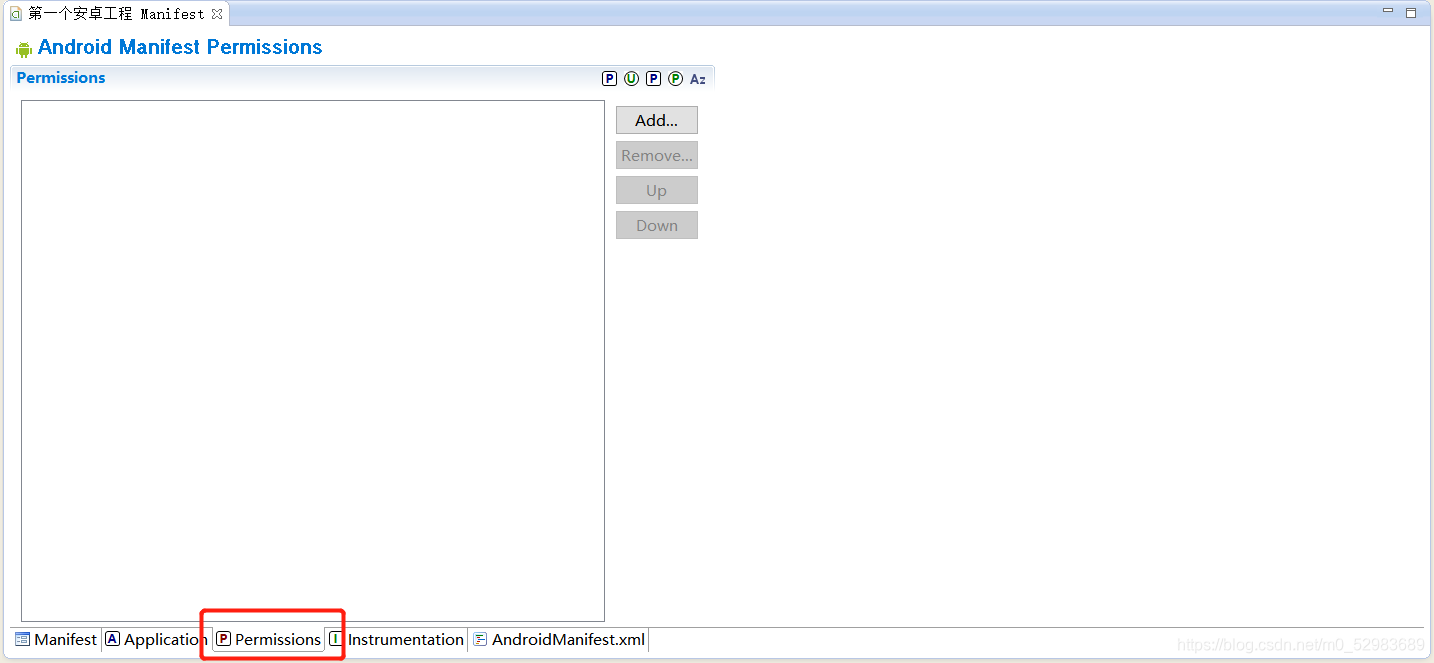Toggle the square P icon between U and round P
Screen dimensions: 1434x663
[x=653, y=79]
